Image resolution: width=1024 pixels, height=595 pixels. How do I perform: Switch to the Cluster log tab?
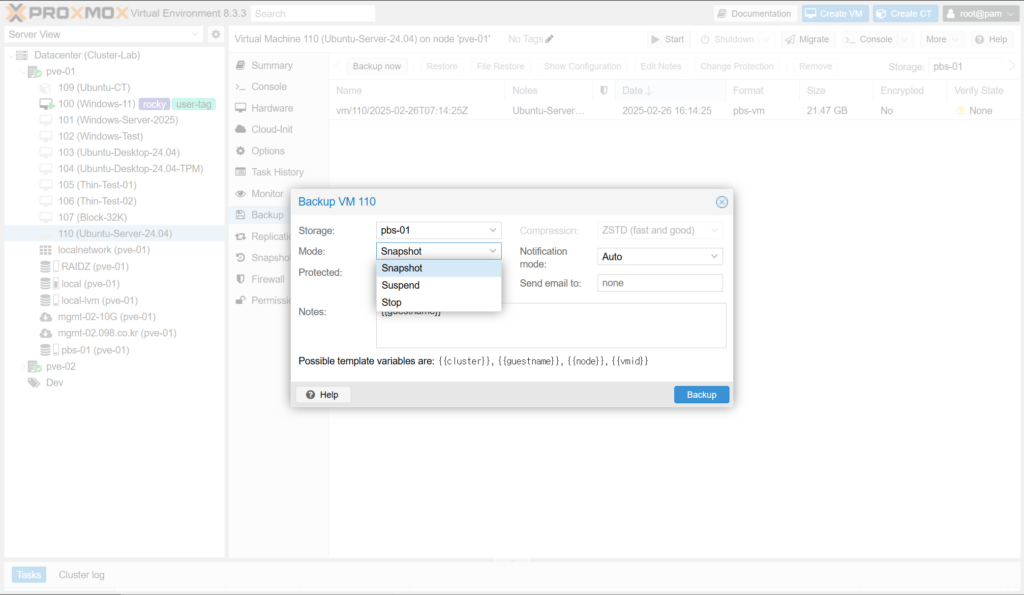(x=81, y=575)
